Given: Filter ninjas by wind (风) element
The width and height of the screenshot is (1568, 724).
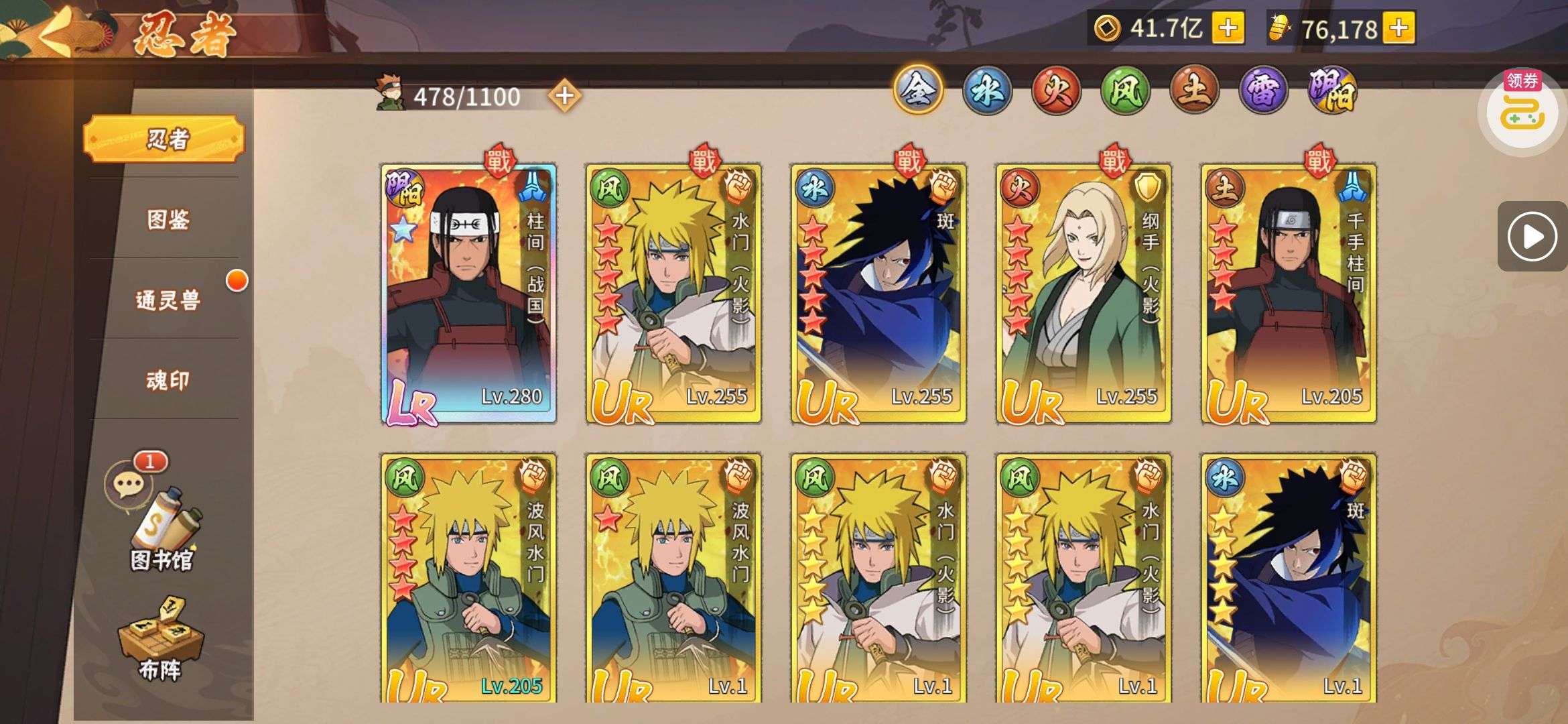Looking at the screenshot, I should tap(1126, 91).
